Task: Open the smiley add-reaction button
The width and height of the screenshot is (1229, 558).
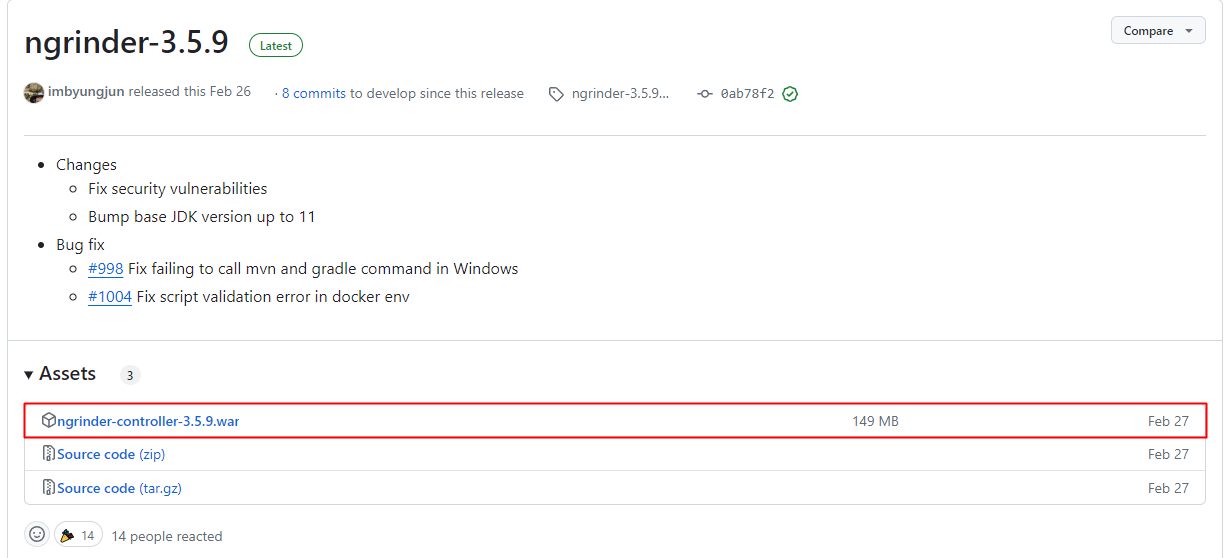Action: click(37, 535)
